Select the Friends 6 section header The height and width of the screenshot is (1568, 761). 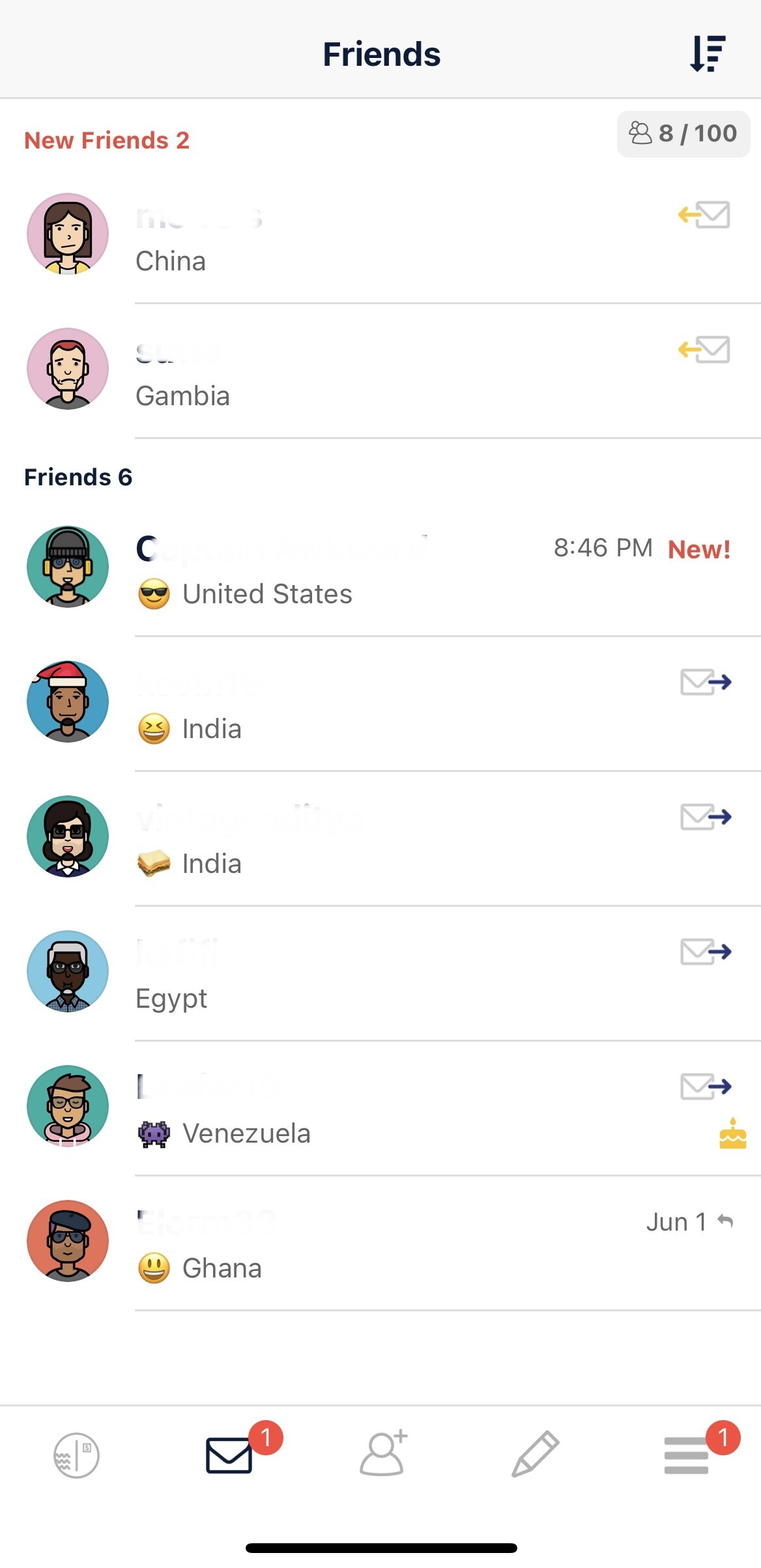tap(78, 477)
